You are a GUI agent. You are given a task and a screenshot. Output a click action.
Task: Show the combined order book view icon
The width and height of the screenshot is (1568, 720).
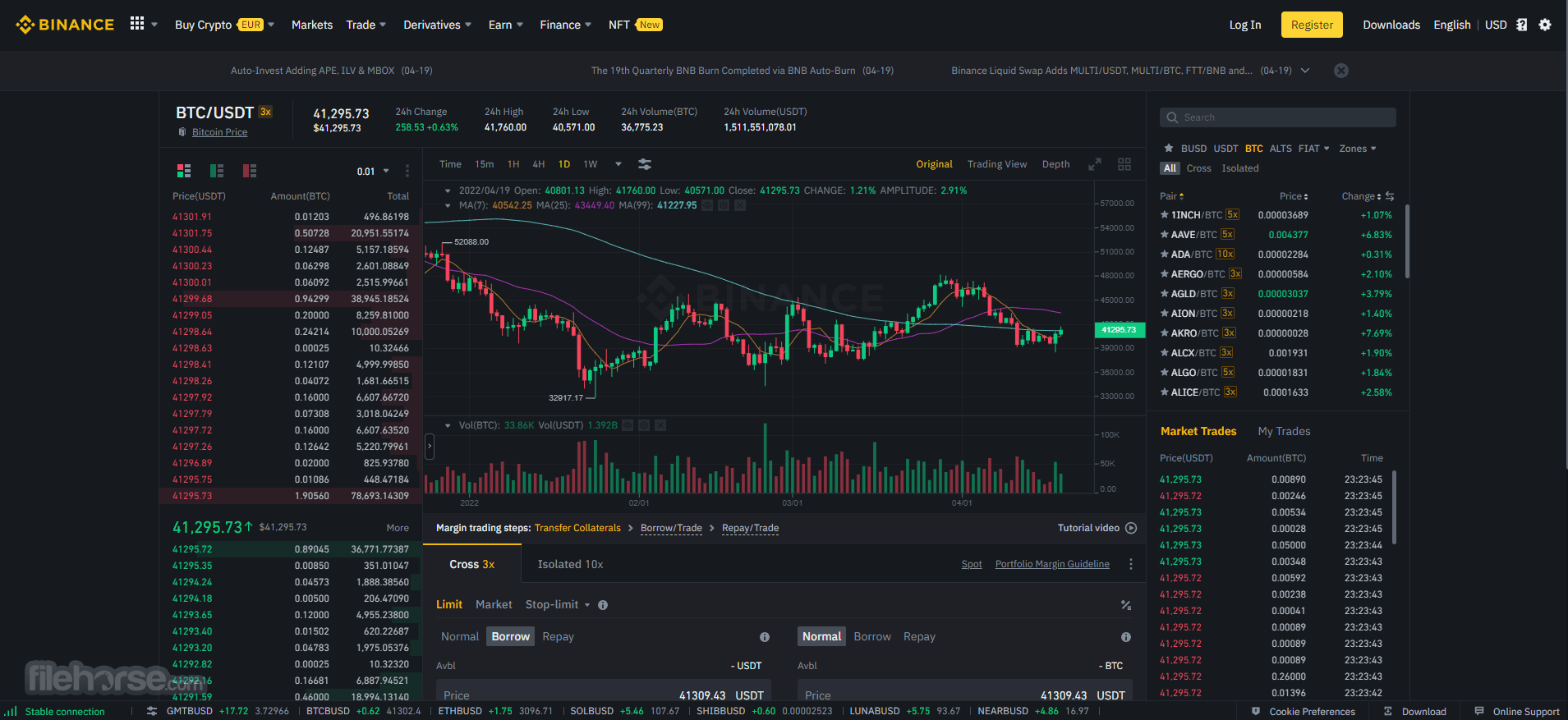pyautogui.click(x=184, y=171)
